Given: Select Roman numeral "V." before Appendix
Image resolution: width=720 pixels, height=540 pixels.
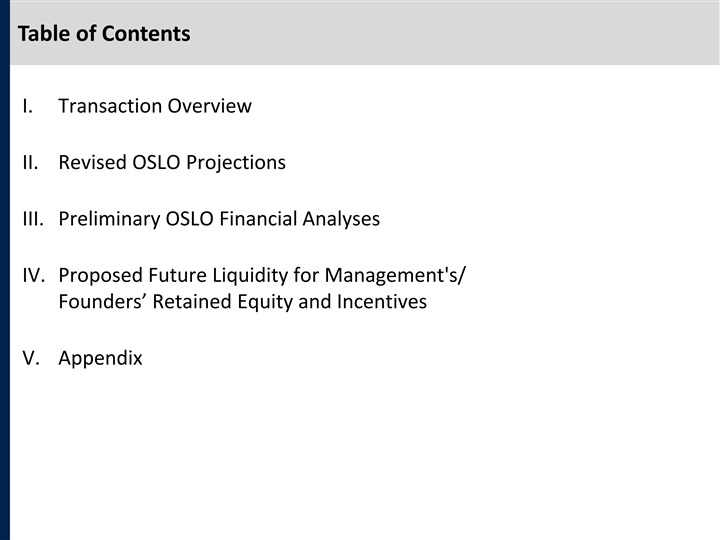Looking at the screenshot, I should point(30,358).
